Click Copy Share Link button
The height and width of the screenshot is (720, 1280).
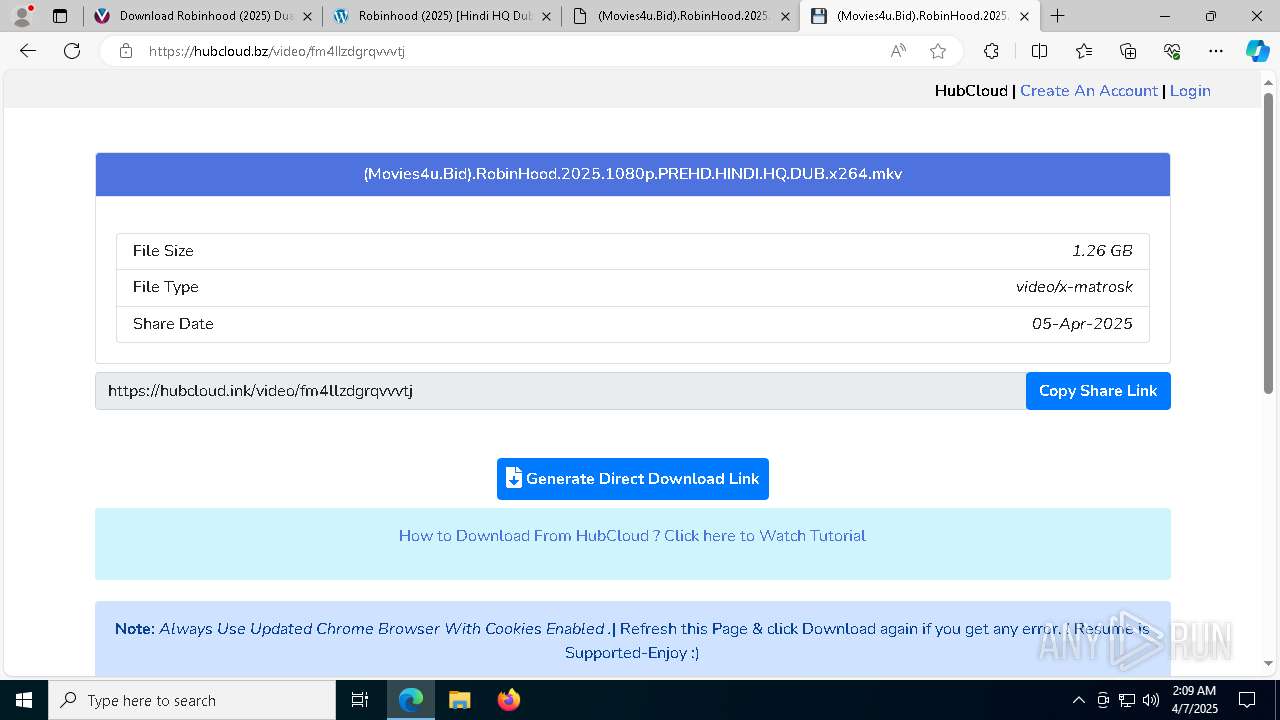tap(1098, 391)
